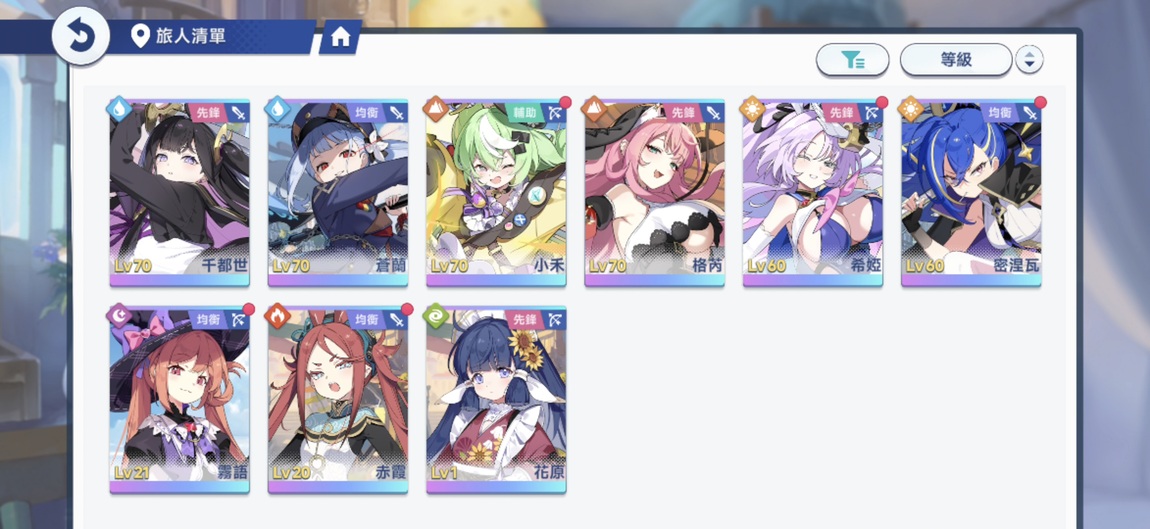Go to the home screen icon
This screenshot has width=1150, height=529.
tap(340, 37)
